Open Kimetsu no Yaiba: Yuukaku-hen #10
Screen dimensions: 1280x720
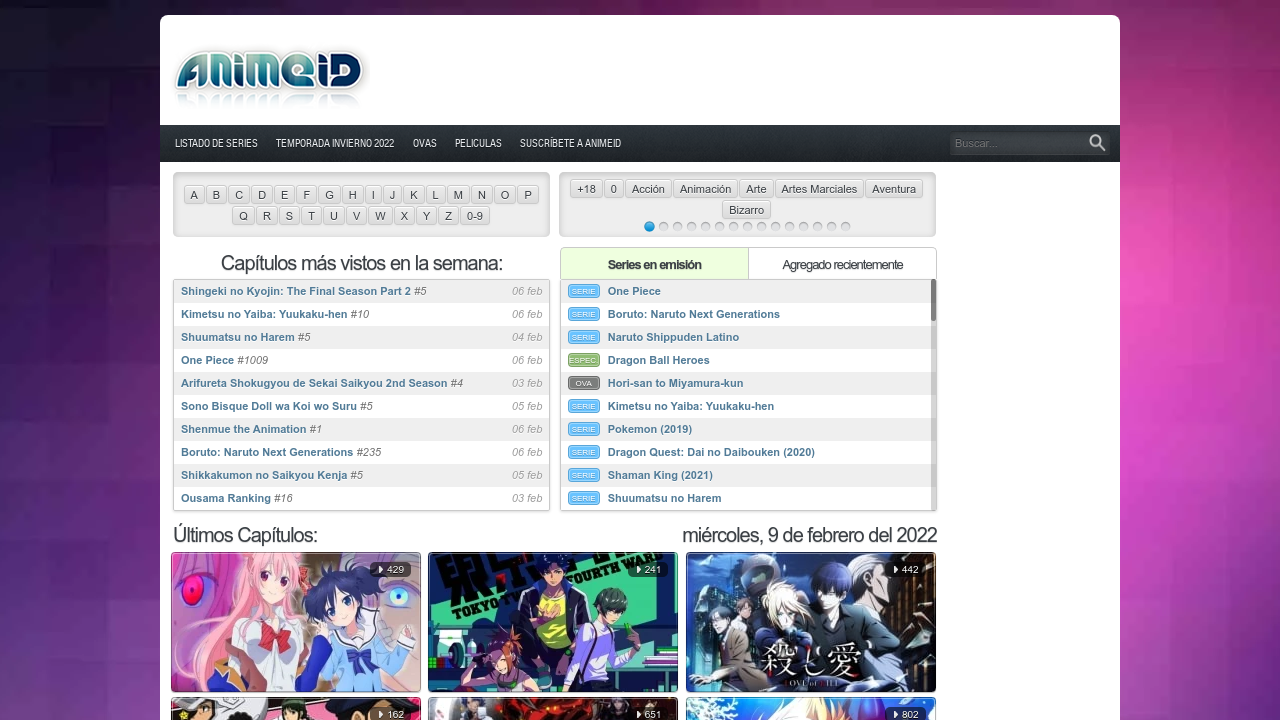(x=275, y=314)
